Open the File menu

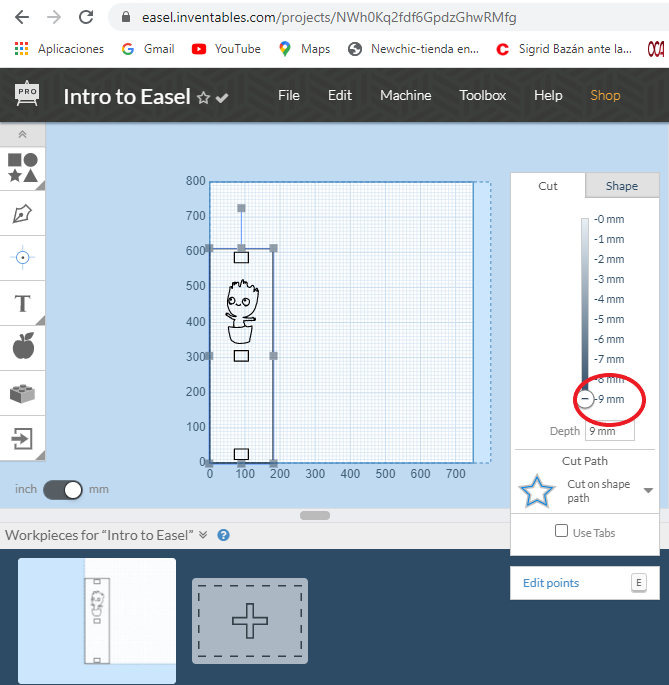[289, 95]
